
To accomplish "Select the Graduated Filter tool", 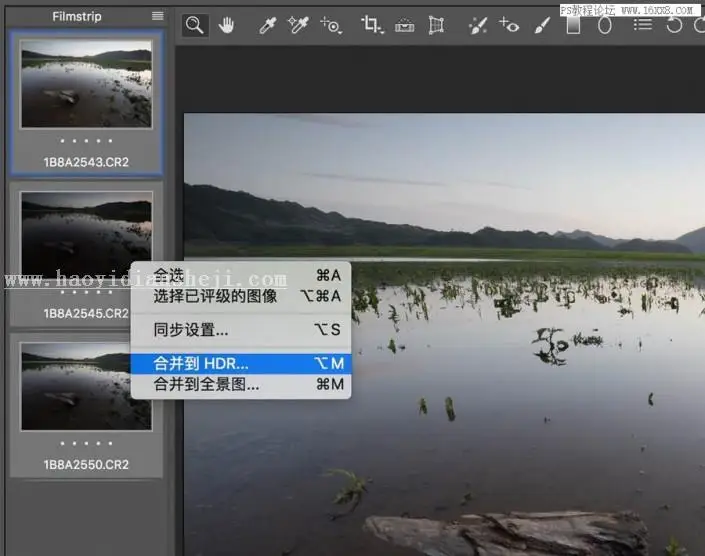I will [573, 25].
